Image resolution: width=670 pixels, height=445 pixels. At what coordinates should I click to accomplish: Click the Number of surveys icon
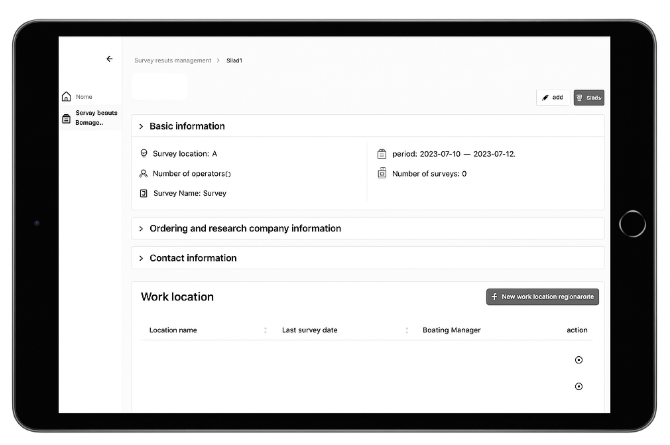click(382, 173)
